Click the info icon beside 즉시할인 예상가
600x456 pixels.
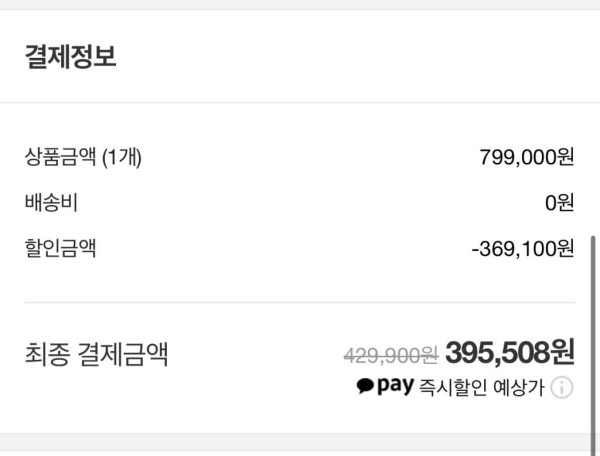point(562,388)
